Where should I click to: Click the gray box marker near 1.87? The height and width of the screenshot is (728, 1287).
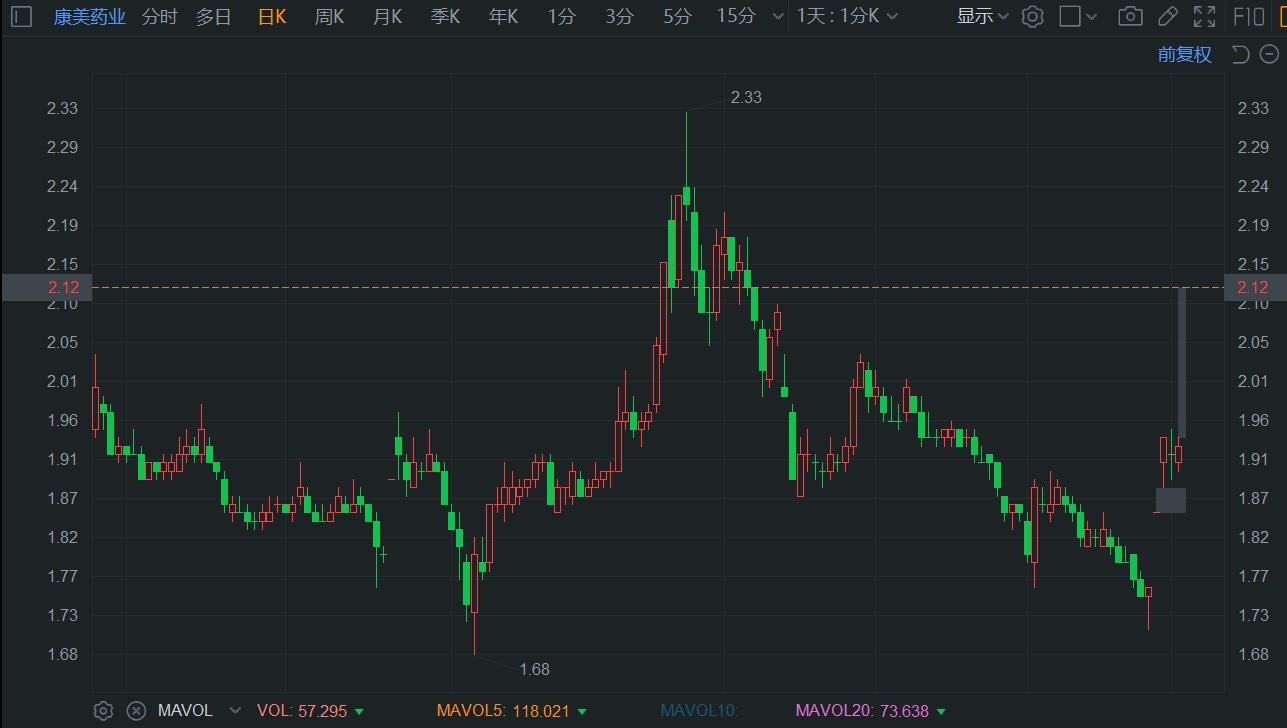coord(1171,500)
